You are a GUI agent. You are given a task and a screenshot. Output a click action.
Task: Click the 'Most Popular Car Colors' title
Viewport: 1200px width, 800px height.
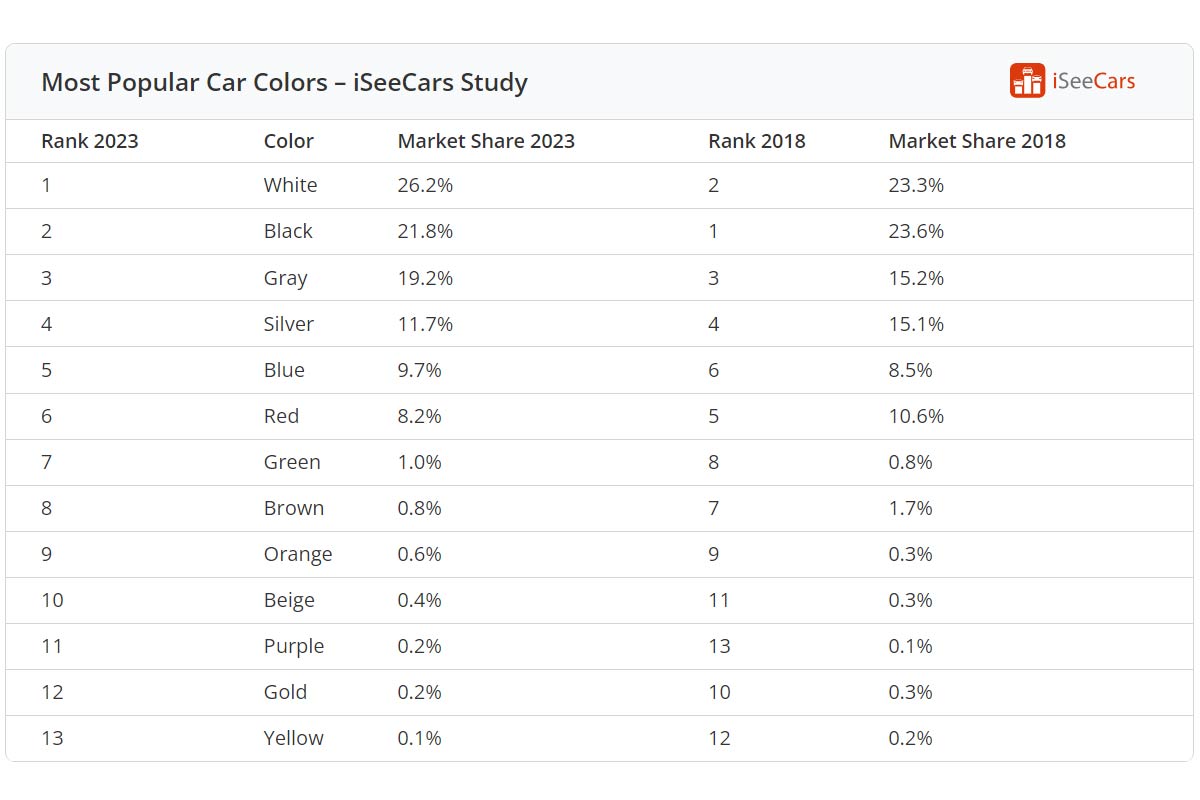(x=284, y=82)
